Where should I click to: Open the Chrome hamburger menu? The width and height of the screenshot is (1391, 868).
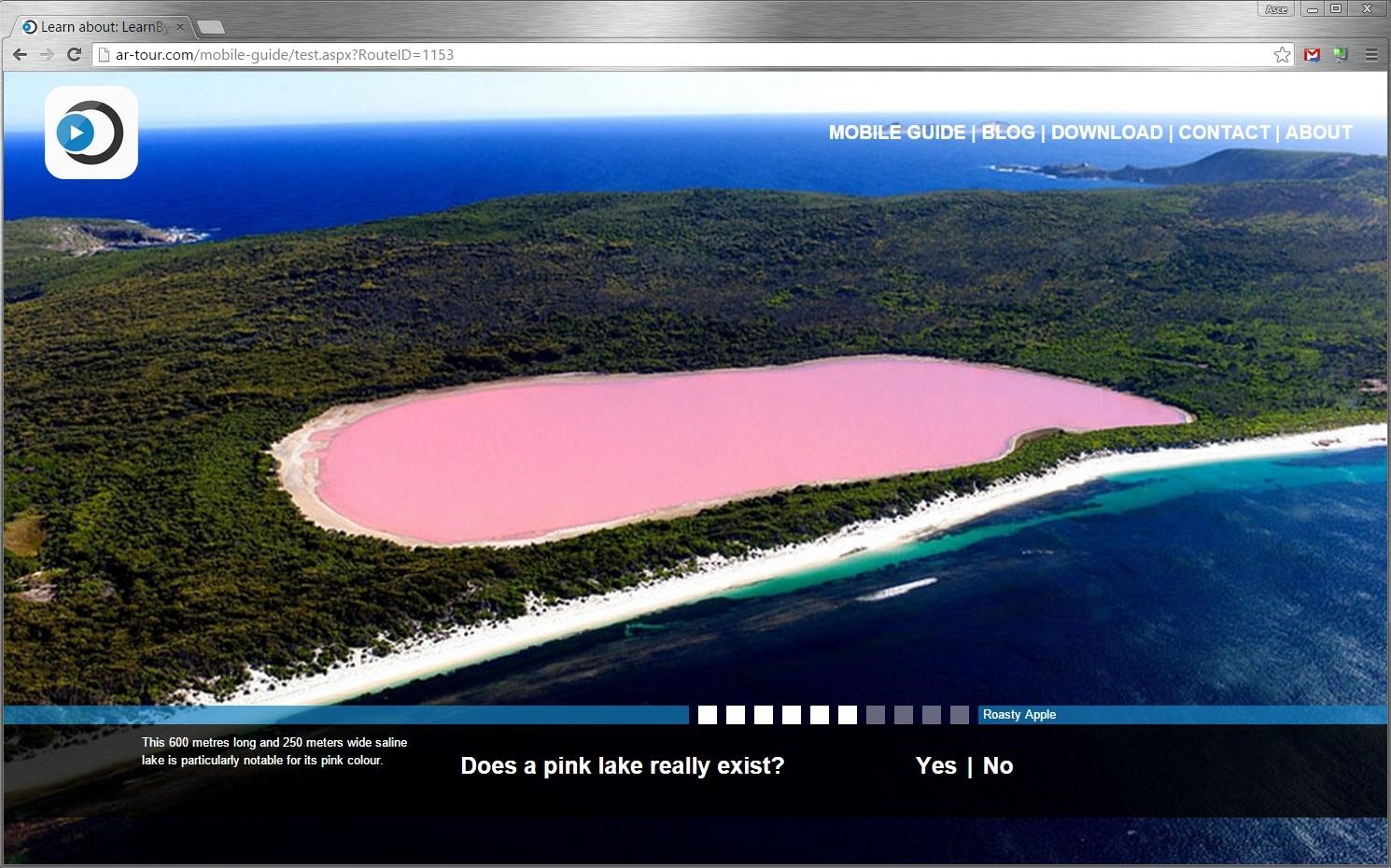[x=1371, y=55]
